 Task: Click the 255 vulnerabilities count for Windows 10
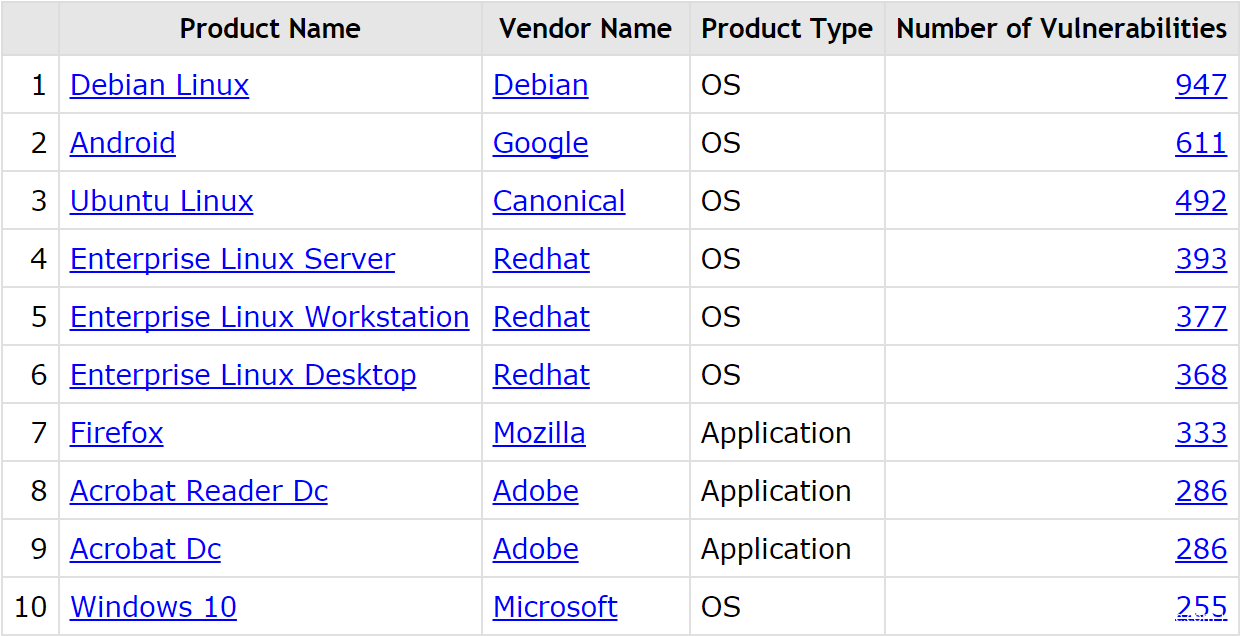[x=1201, y=607]
